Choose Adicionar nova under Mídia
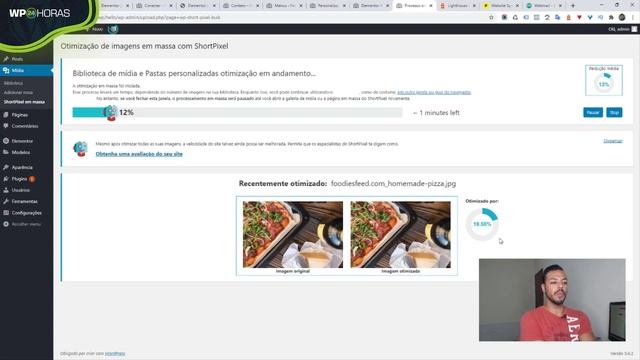 point(18,93)
